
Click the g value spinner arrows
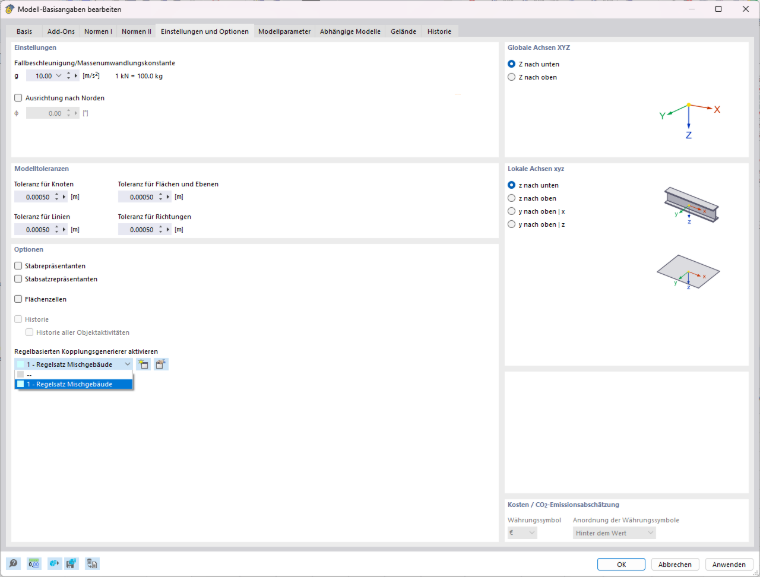pyautogui.click(x=68, y=76)
